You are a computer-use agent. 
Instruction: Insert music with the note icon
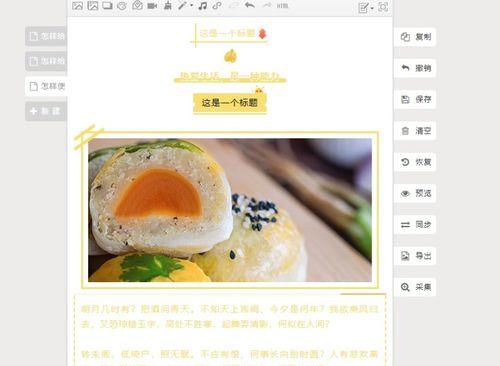[202, 6]
